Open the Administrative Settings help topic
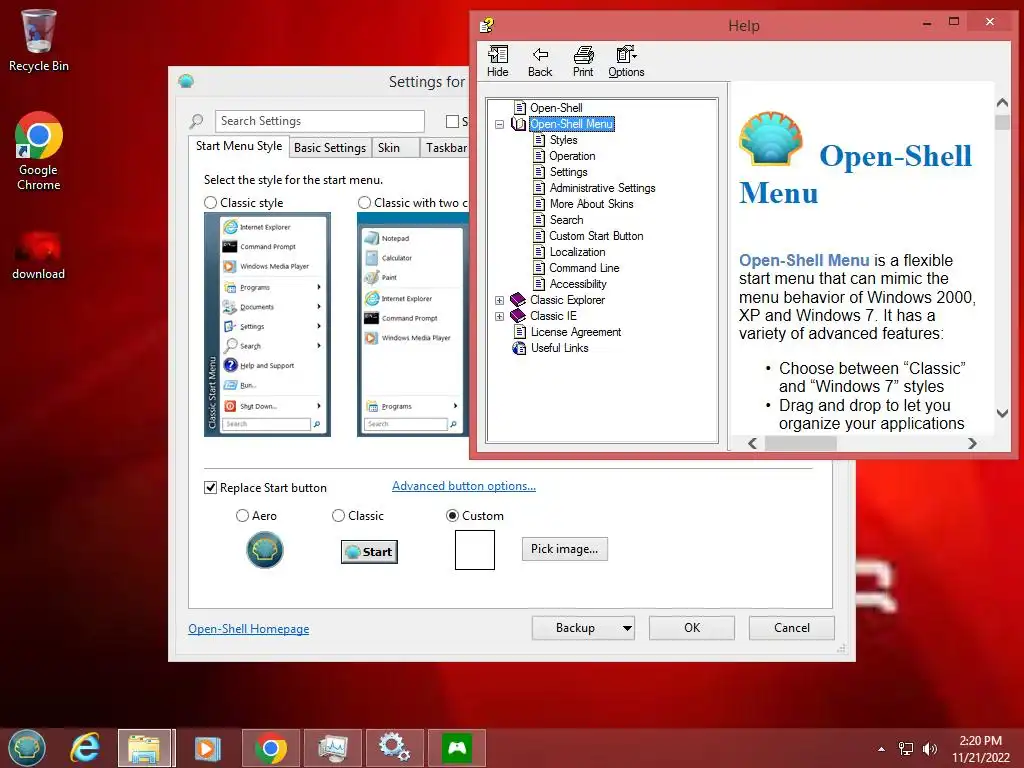 coord(602,188)
